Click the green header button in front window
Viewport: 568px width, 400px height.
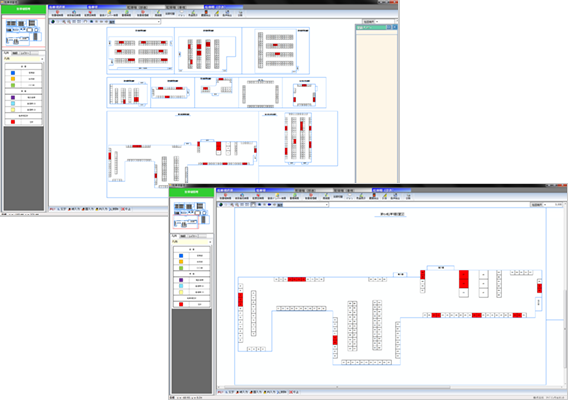coord(192,192)
